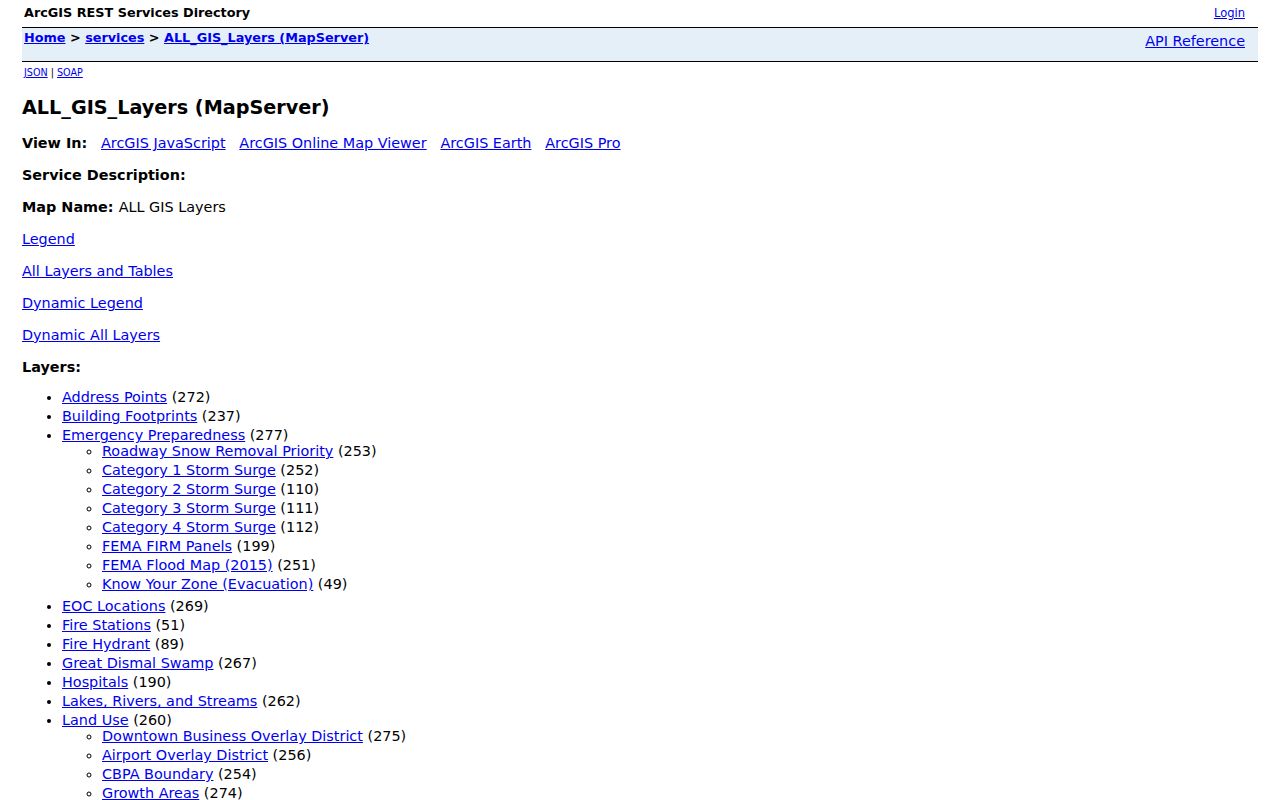
Task: Open the Growth Areas layer
Action: pyautogui.click(x=150, y=793)
